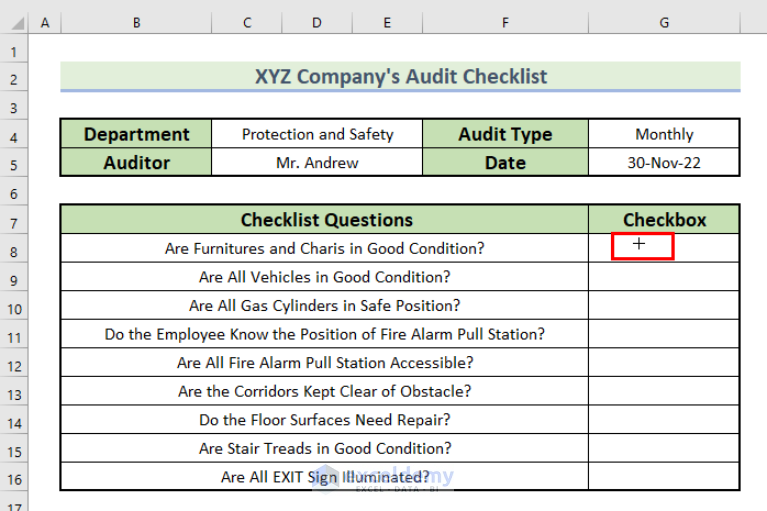This screenshot has width=767, height=511.
Task: Select column D header
Action: coord(317,22)
